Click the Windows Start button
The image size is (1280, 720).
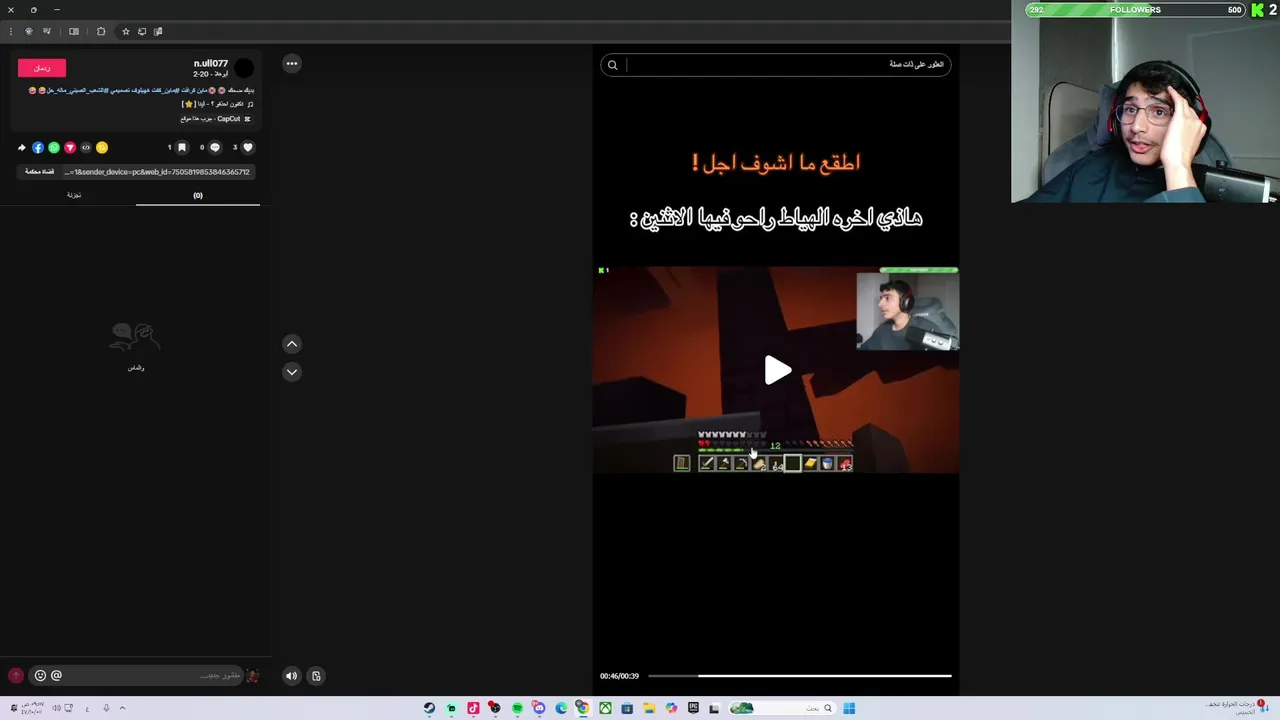(849, 708)
